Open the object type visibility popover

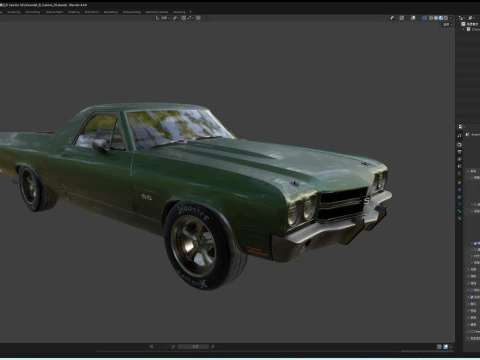point(393,18)
